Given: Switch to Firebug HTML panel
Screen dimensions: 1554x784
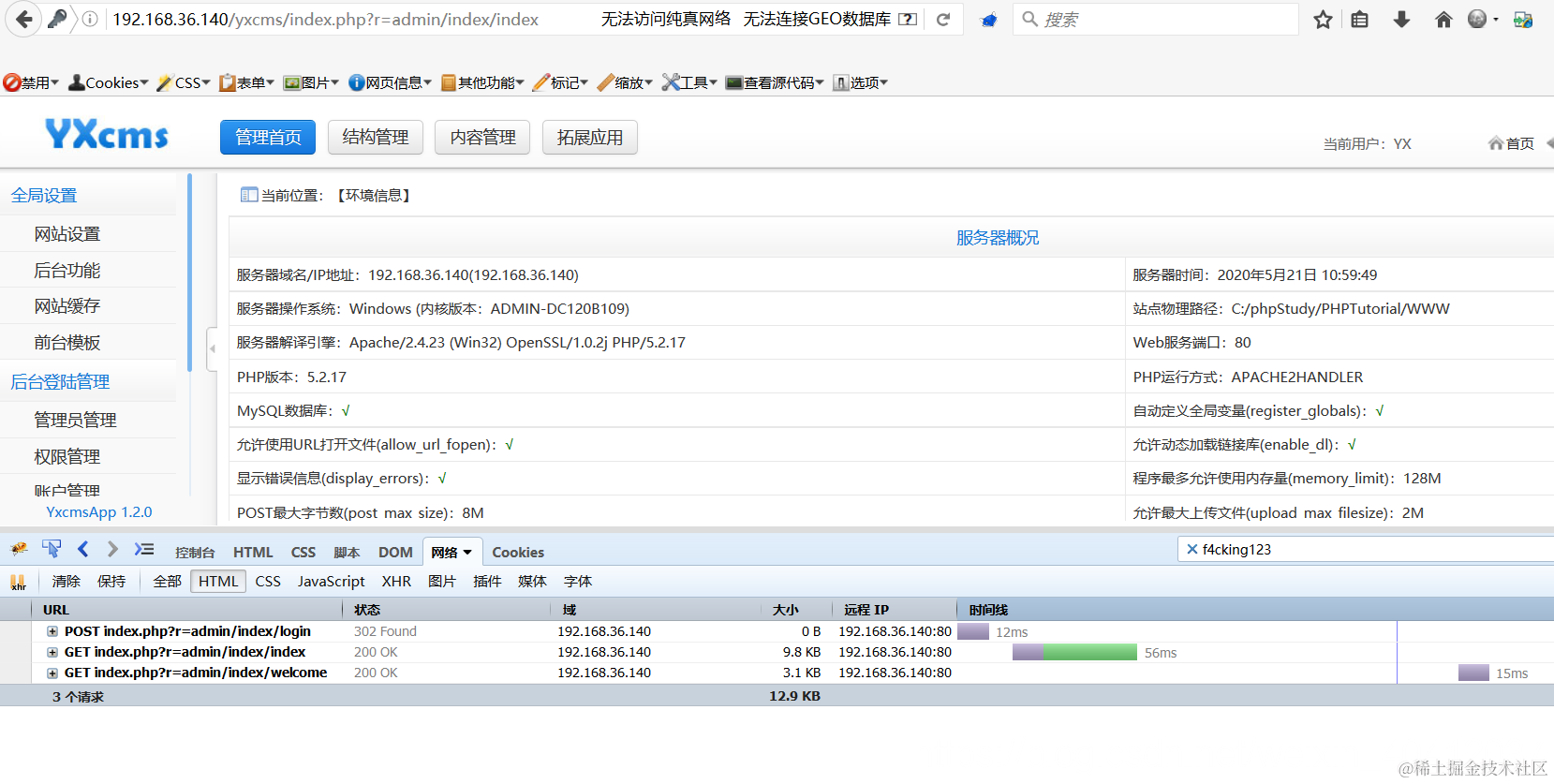Looking at the screenshot, I should coord(253,553).
